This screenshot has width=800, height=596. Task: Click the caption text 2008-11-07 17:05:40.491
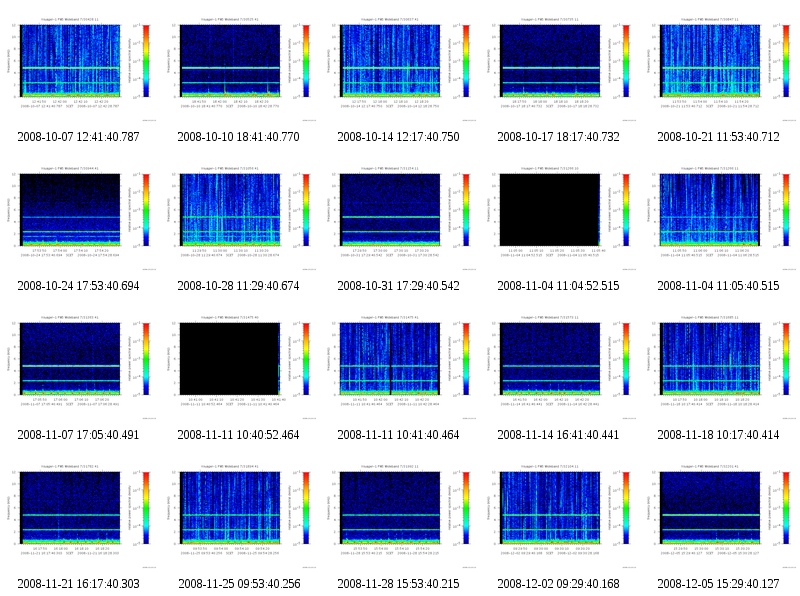point(79,435)
